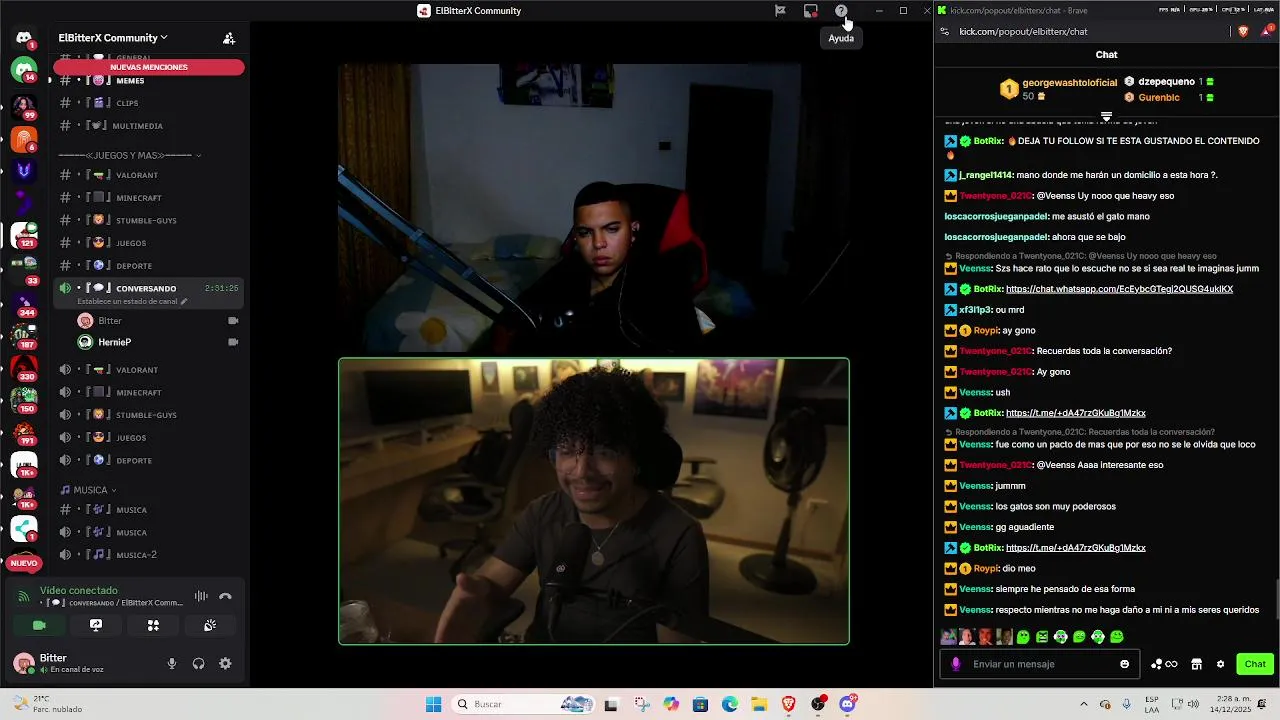The width and height of the screenshot is (1280, 720).
Task: Open connection signal details icon
Action: pyautogui.click(x=24, y=596)
